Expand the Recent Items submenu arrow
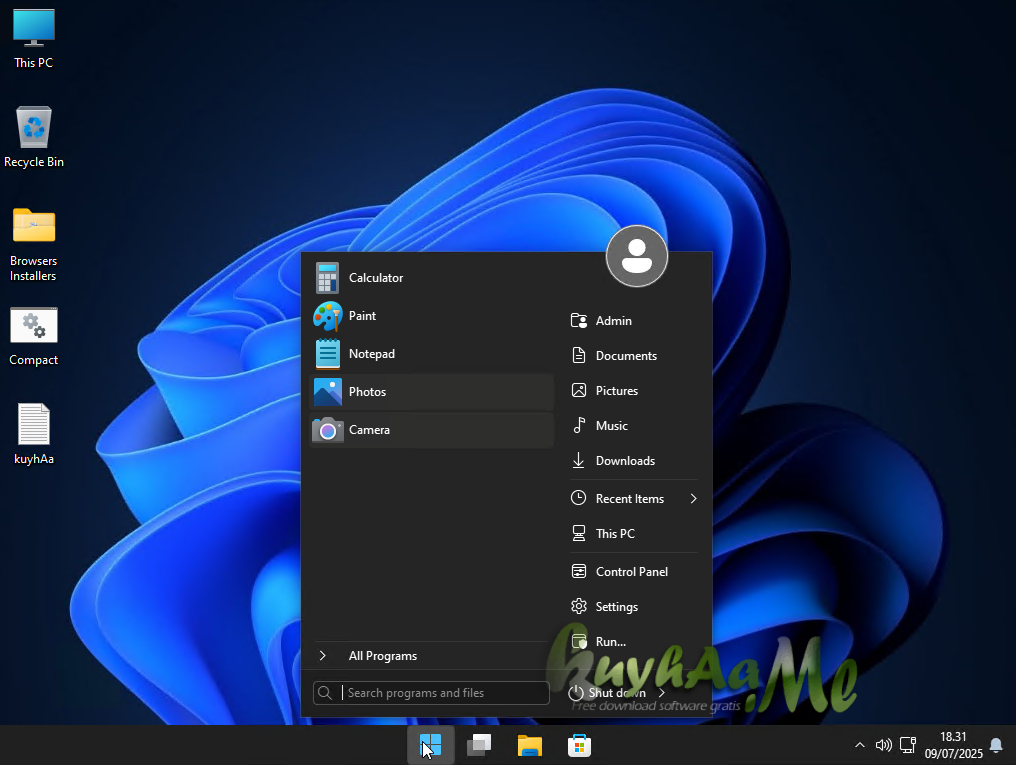 click(x=693, y=499)
